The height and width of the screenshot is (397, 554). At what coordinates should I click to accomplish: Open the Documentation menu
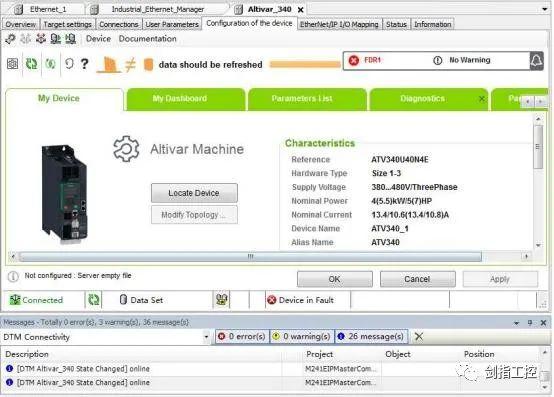point(147,39)
